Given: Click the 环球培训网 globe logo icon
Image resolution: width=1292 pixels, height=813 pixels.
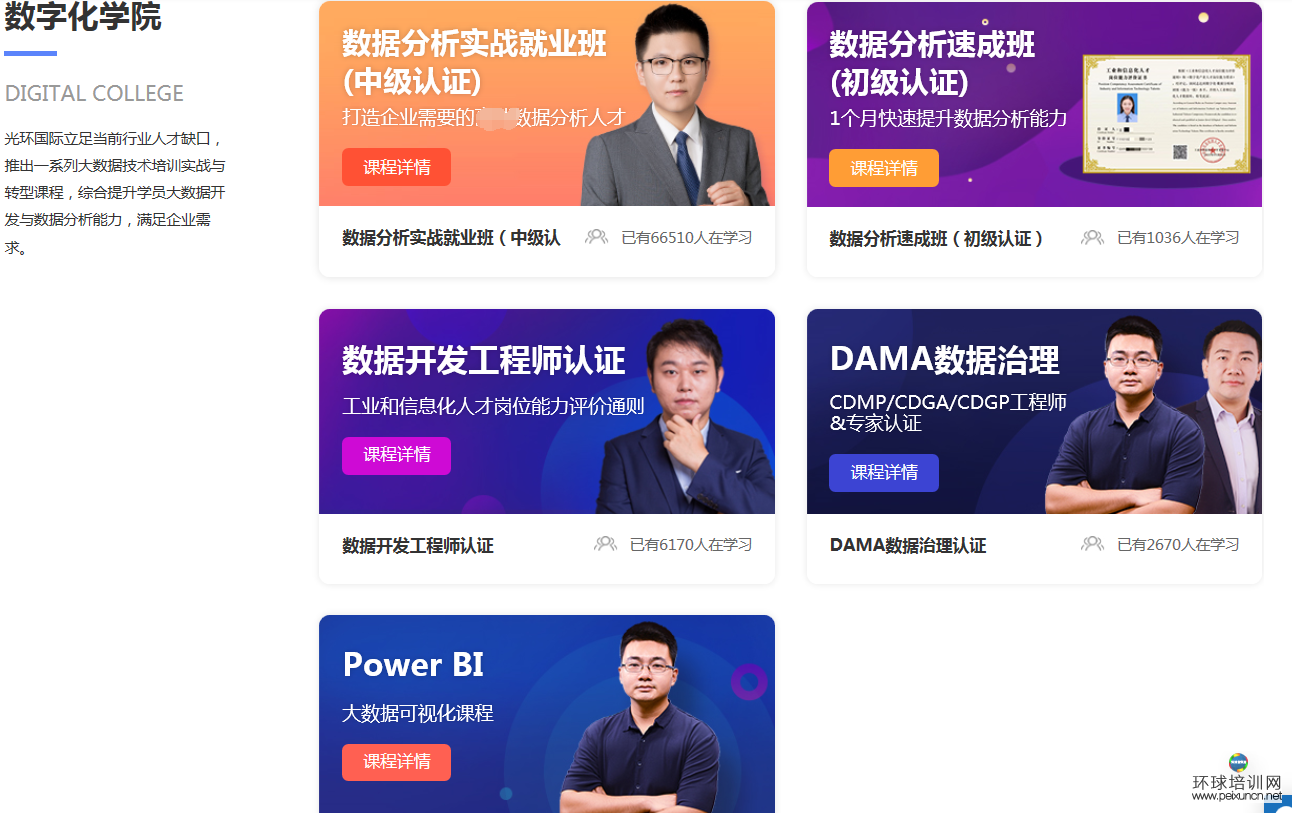Looking at the screenshot, I should 1238,762.
